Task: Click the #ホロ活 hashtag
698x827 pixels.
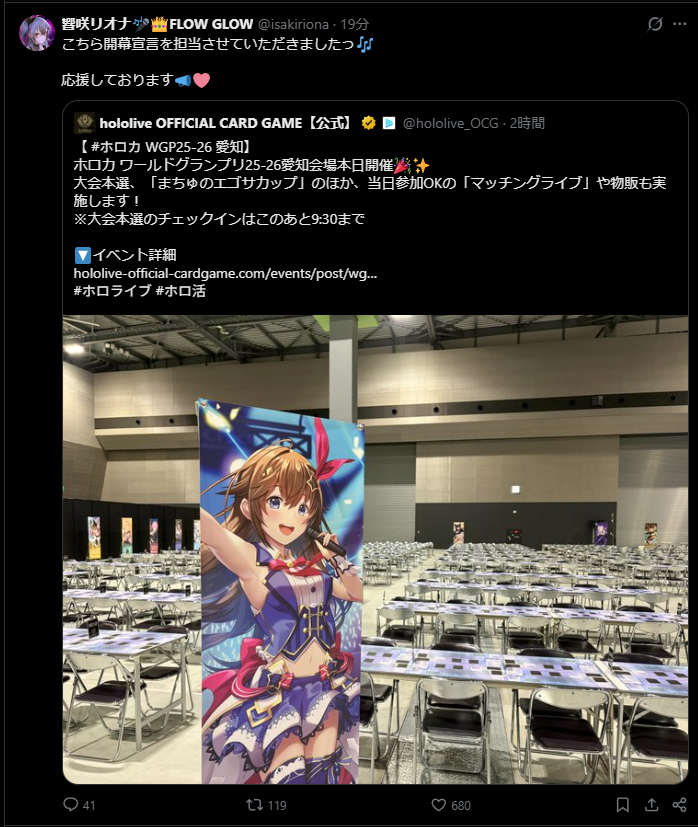Action: click(x=180, y=291)
